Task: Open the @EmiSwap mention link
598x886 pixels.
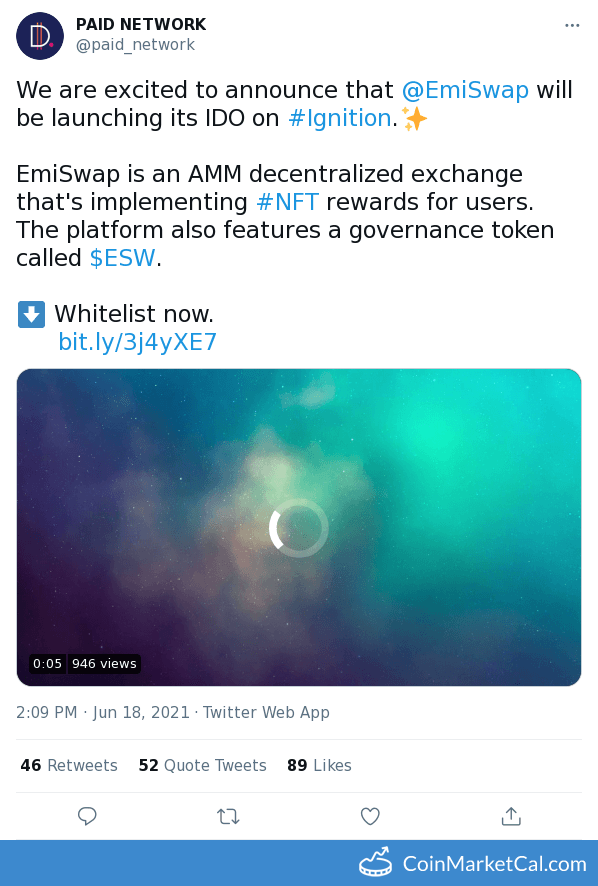Action: point(465,90)
